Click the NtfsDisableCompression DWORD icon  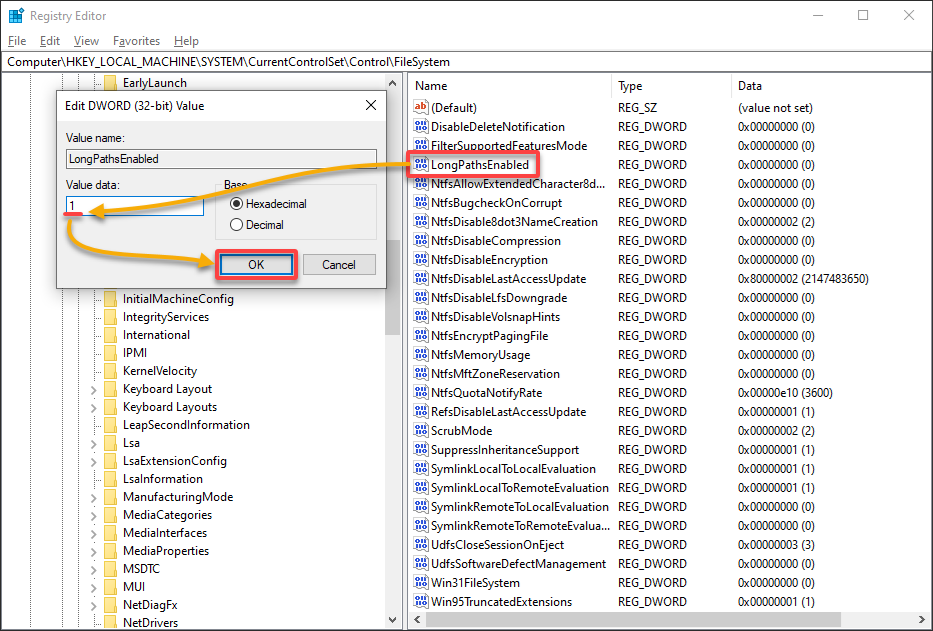tap(421, 240)
